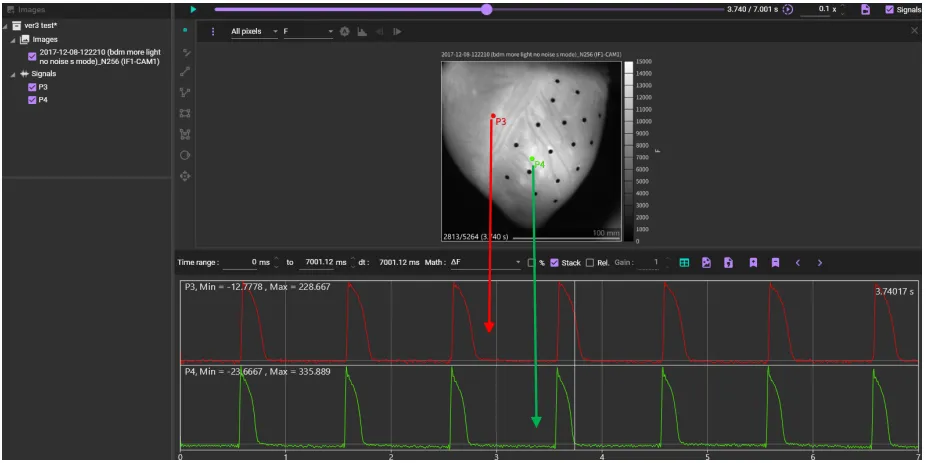Click the histogram icon in image toolbar
926x463 pixels.
point(362,31)
